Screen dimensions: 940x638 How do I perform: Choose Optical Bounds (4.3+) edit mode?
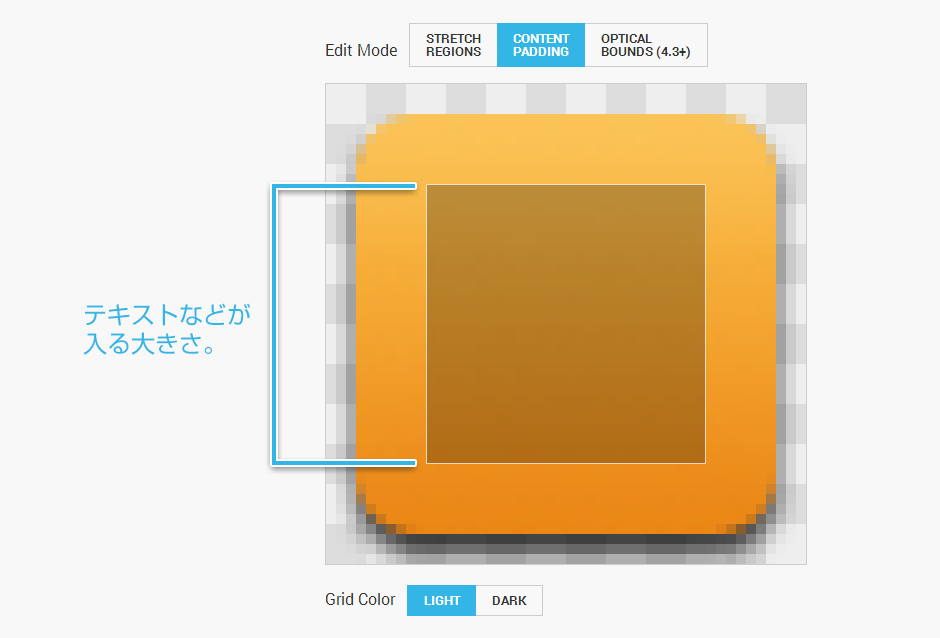(x=646, y=45)
